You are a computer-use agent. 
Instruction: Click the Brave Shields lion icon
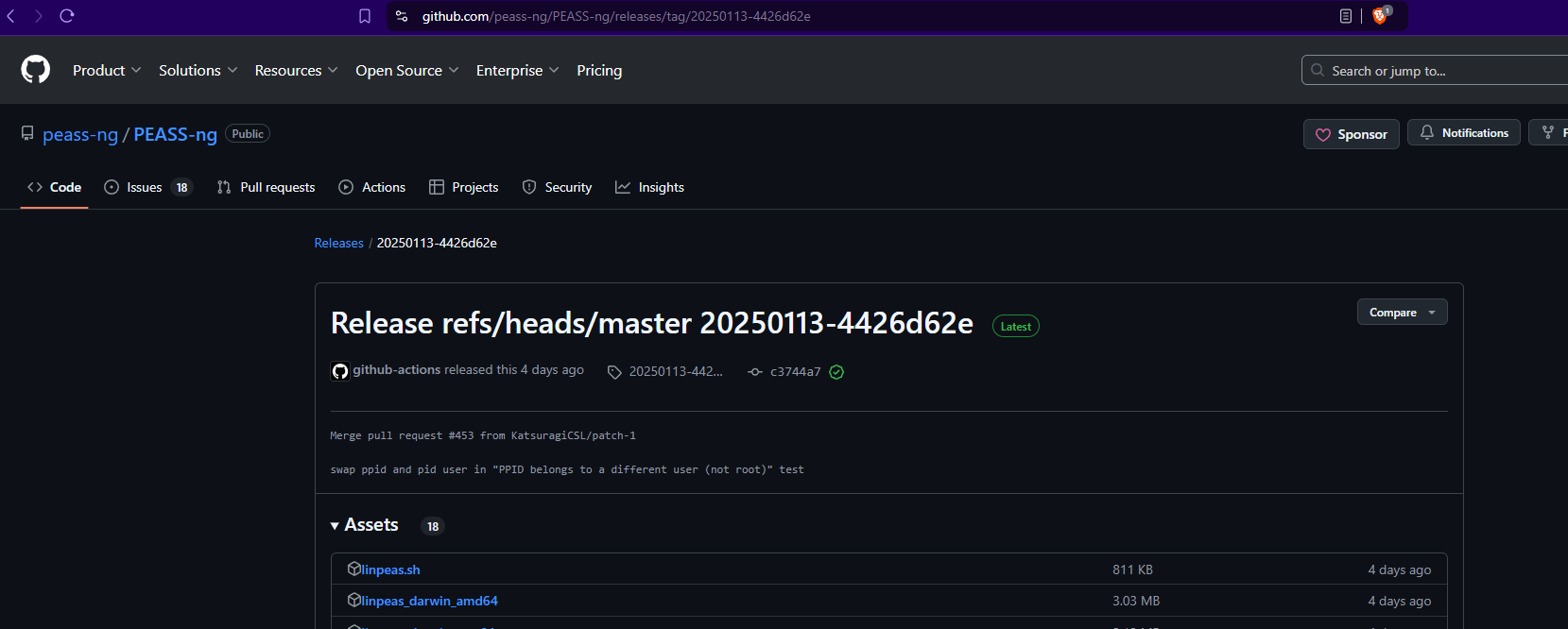[x=1380, y=16]
